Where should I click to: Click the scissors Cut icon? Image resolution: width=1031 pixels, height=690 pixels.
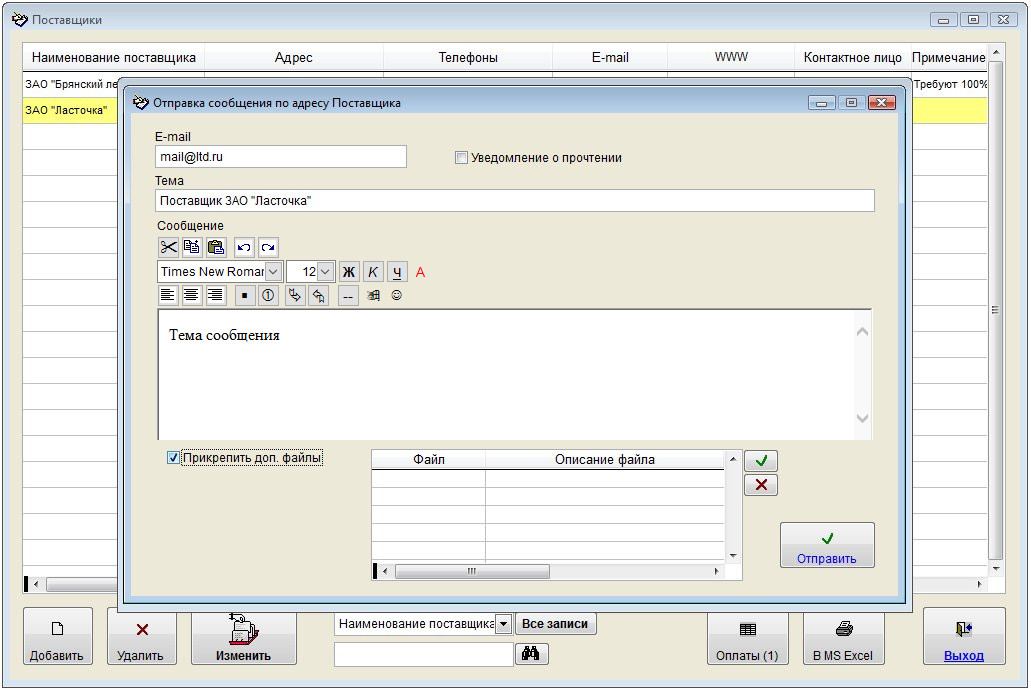click(168, 247)
